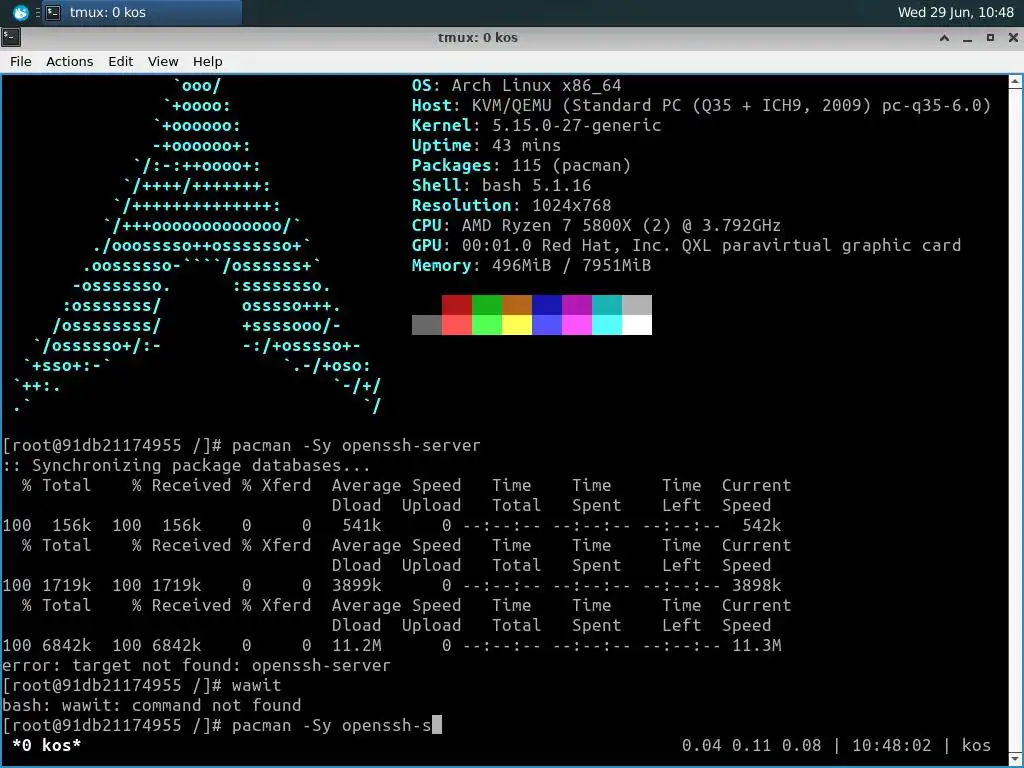Open the Actions menu

click(69, 61)
